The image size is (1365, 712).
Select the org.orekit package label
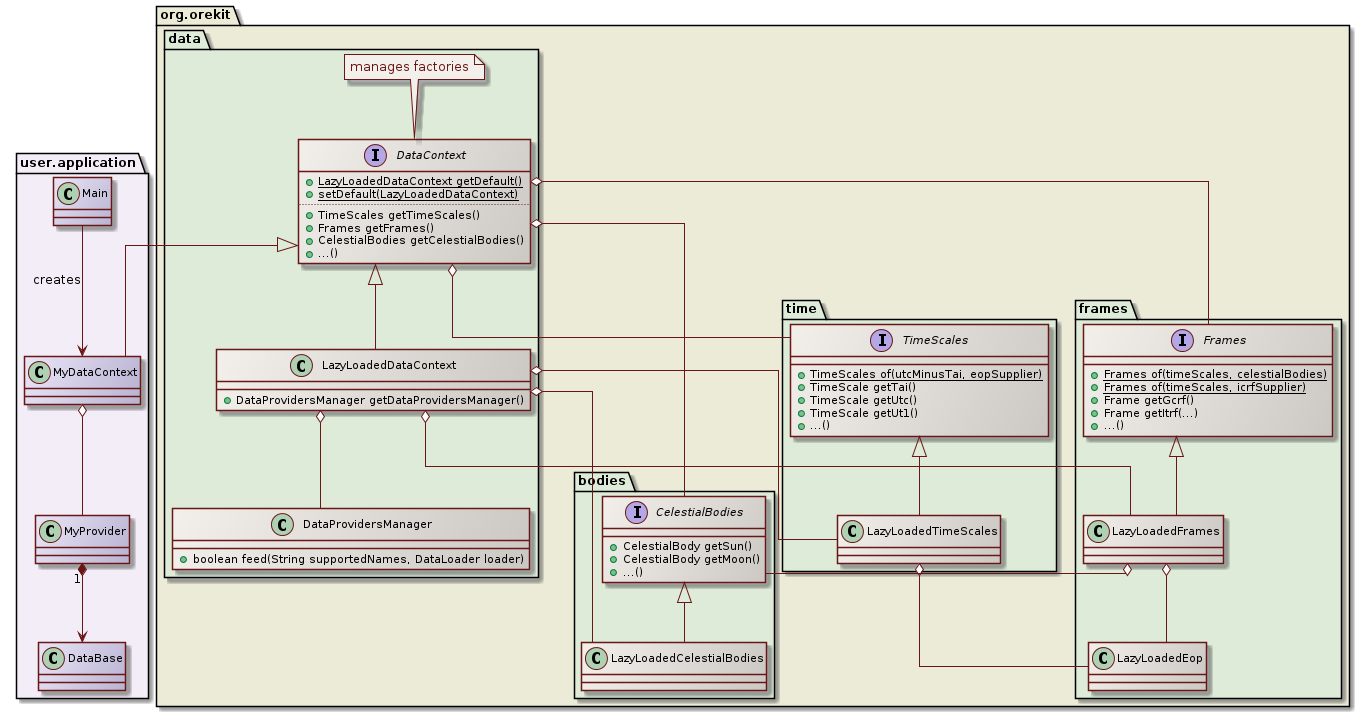pyautogui.click(x=197, y=15)
